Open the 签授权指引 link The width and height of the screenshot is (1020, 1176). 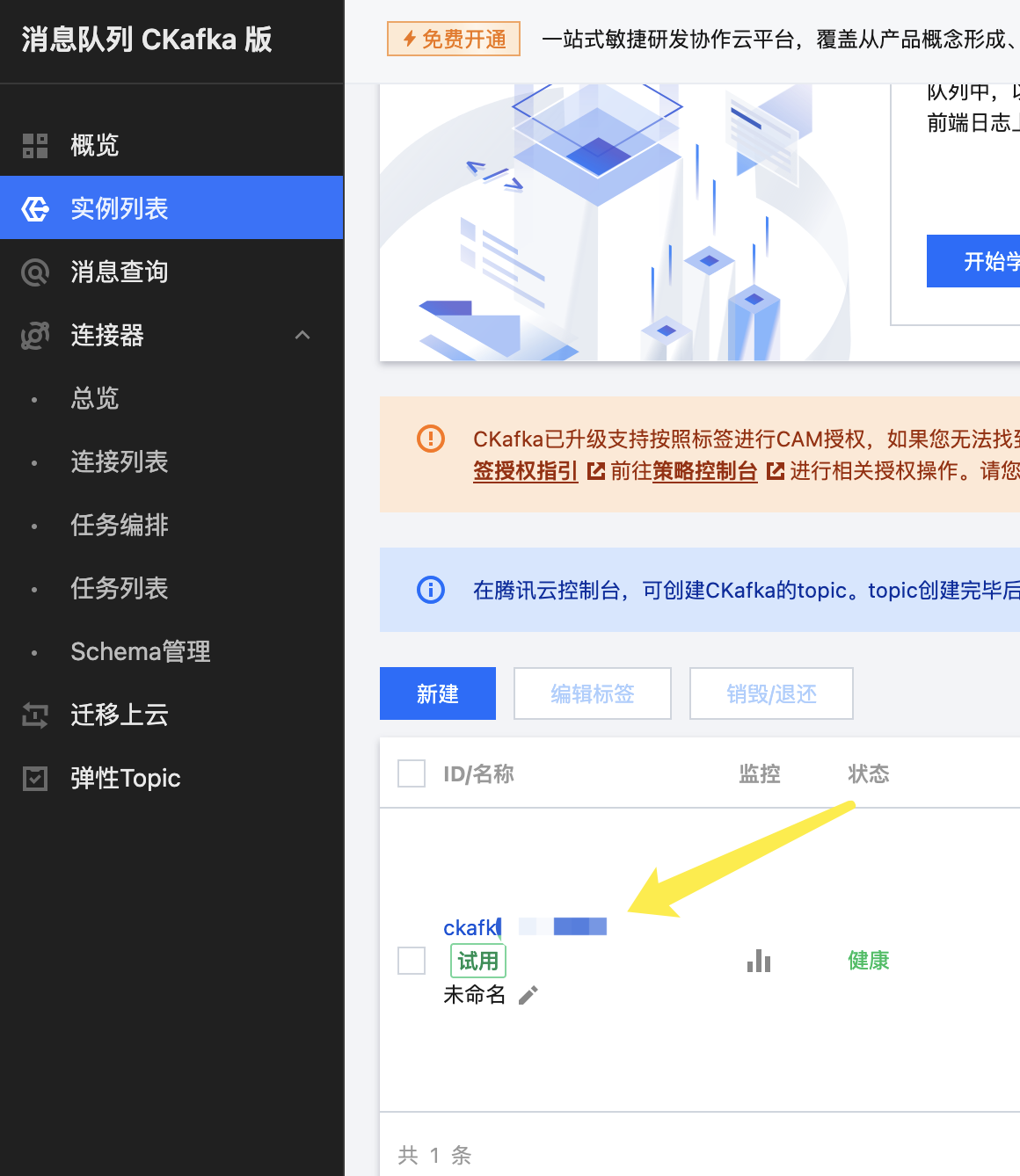point(525,471)
